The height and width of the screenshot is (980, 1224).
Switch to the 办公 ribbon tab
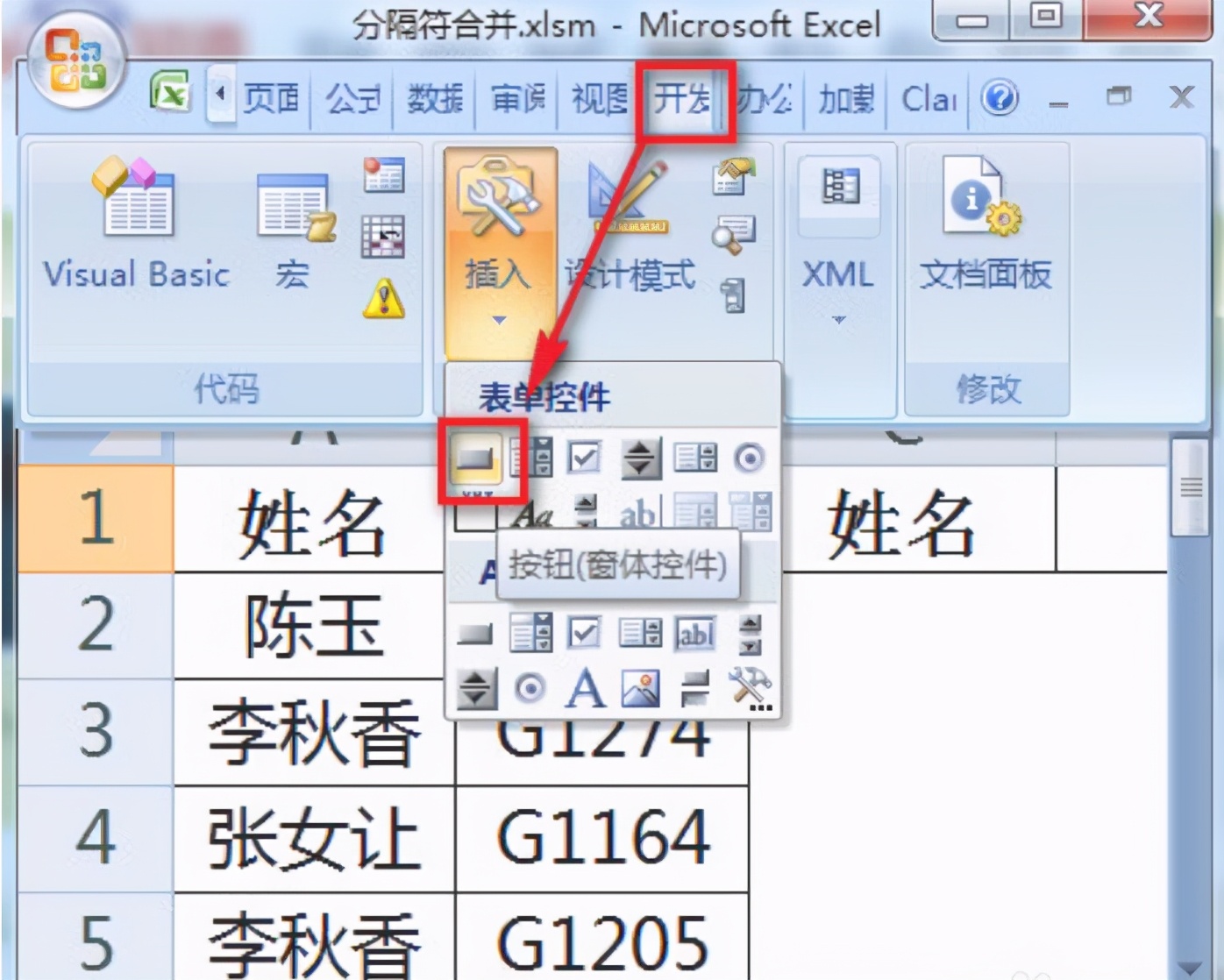coord(765,98)
